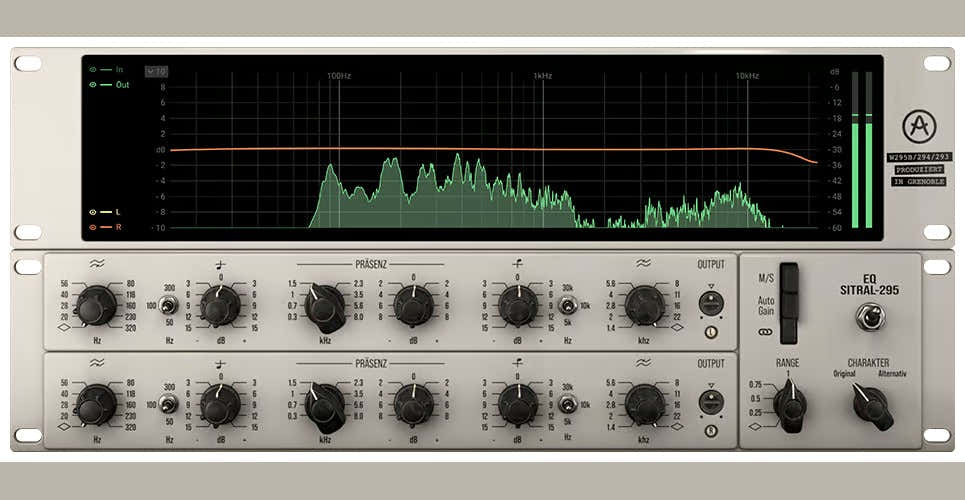Hide the R channel EQ curve

[x=93, y=227]
